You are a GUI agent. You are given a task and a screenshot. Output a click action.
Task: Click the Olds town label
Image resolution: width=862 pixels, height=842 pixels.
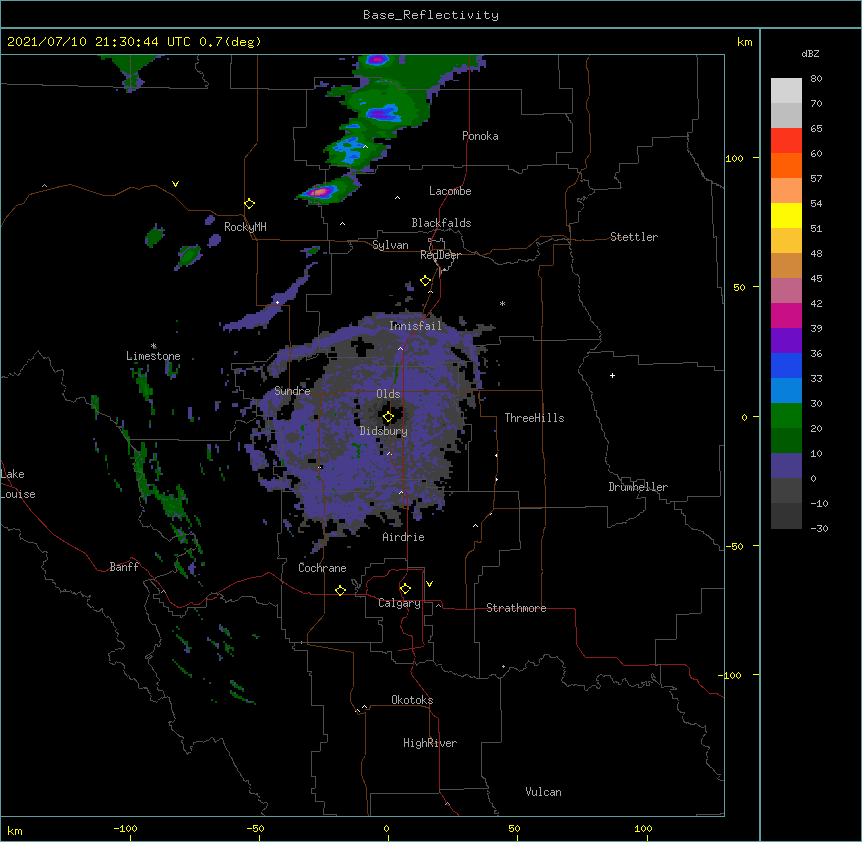click(x=388, y=394)
